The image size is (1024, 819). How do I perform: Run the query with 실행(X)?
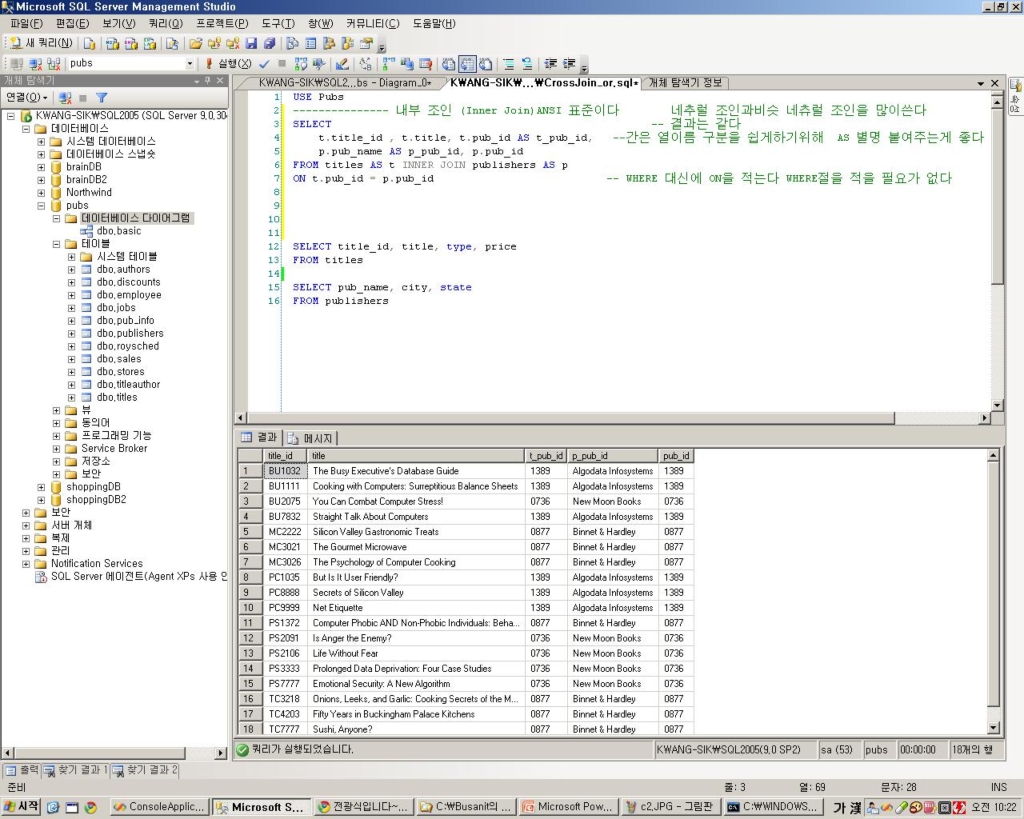click(228, 64)
